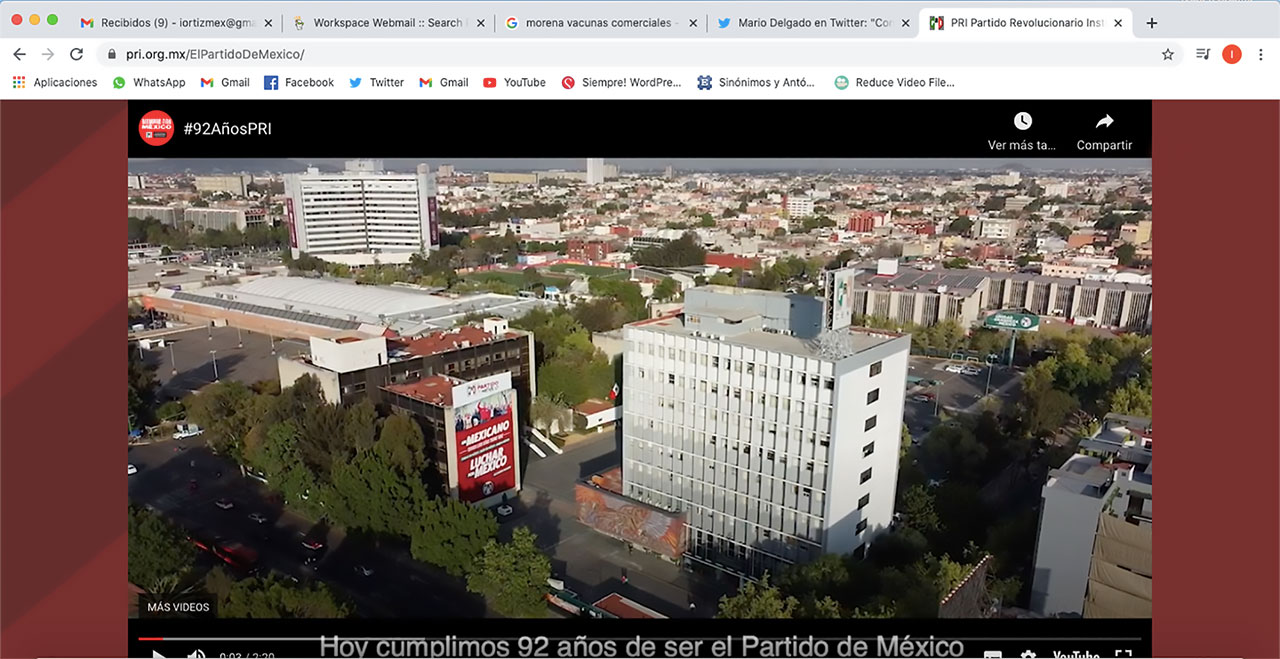This screenshot has width=1280, height=659.
Task: Open the media control playlist icon
Action: coord(1203,55)
